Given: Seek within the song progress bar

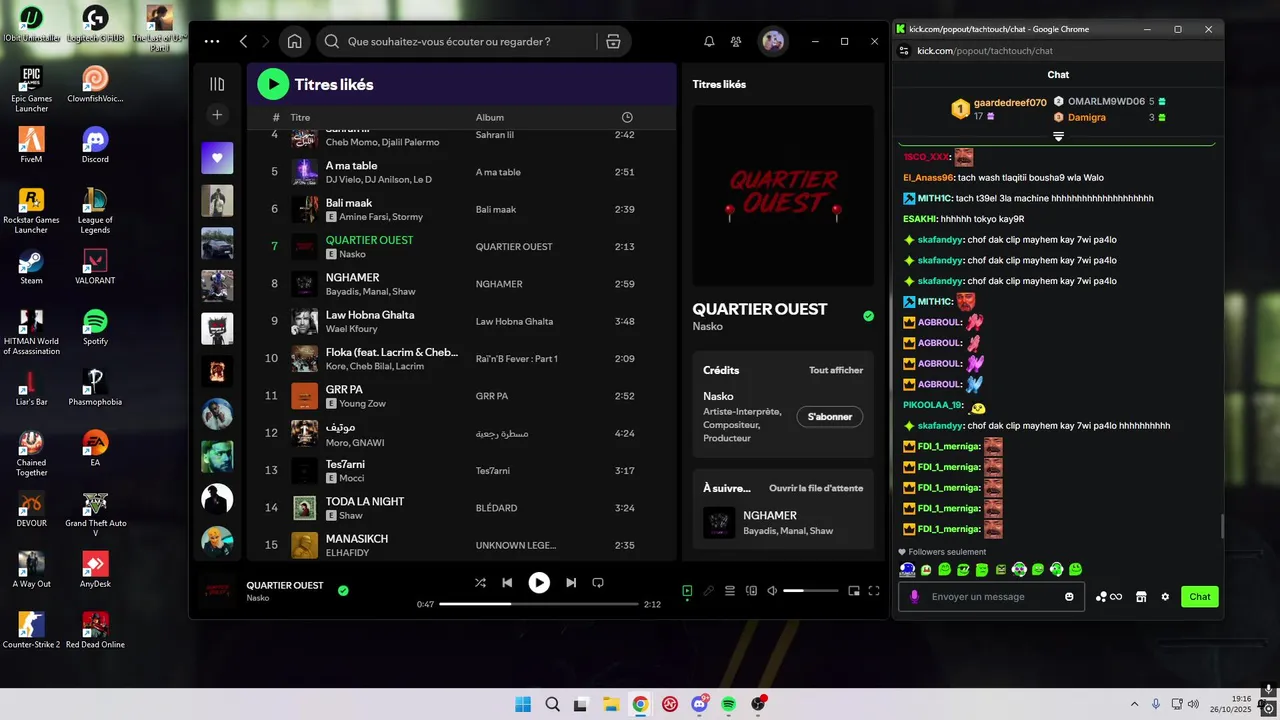Looking at the screenshot, I should point(538,604).
